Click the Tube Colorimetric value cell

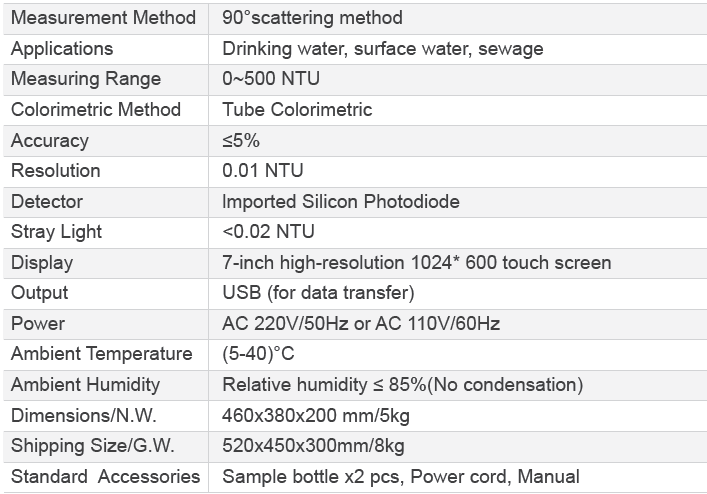tap(297, 110)
